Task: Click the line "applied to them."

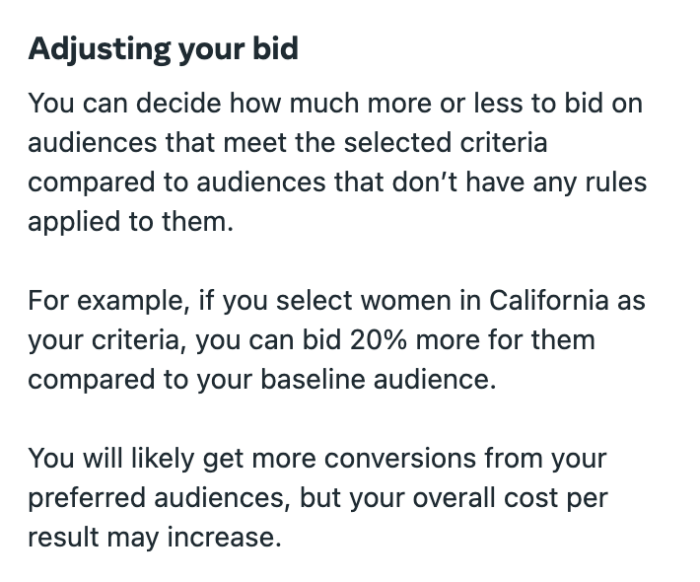Action: [131, 222]
